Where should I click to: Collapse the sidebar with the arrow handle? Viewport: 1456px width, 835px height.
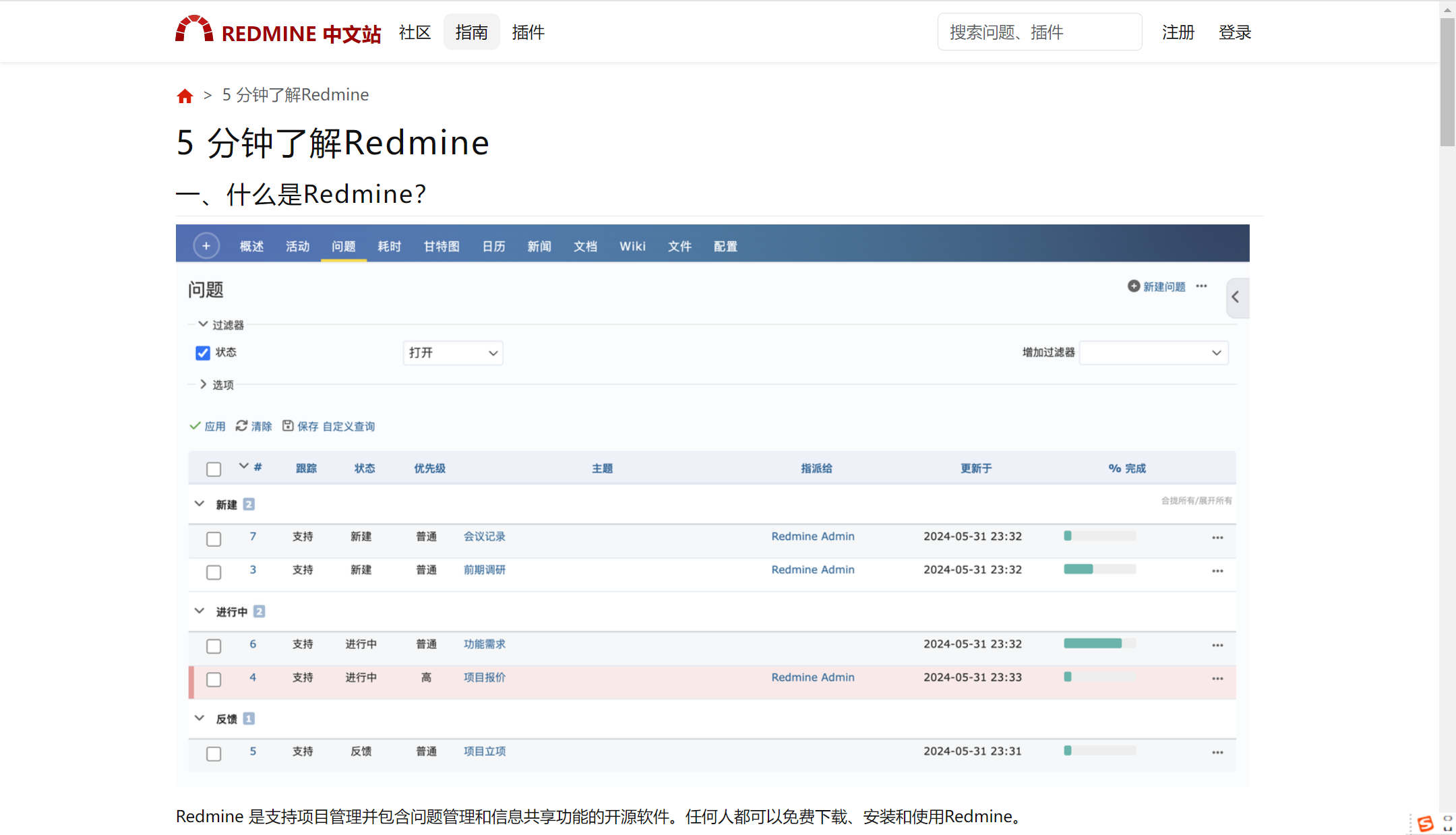(x=1236, y=297)
